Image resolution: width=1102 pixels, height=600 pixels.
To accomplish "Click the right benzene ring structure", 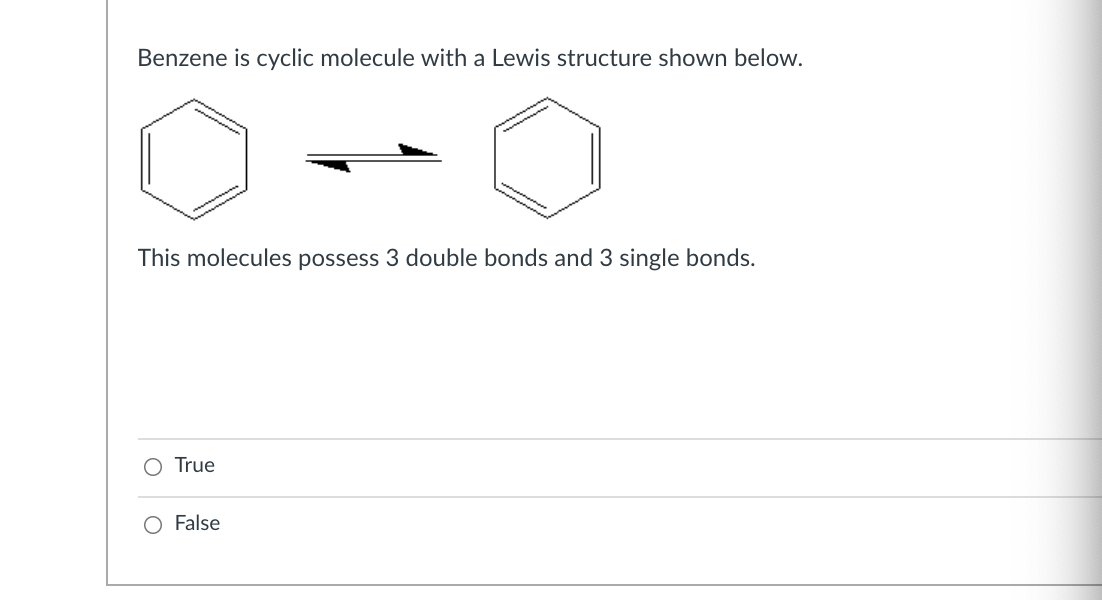I will 547,157.
